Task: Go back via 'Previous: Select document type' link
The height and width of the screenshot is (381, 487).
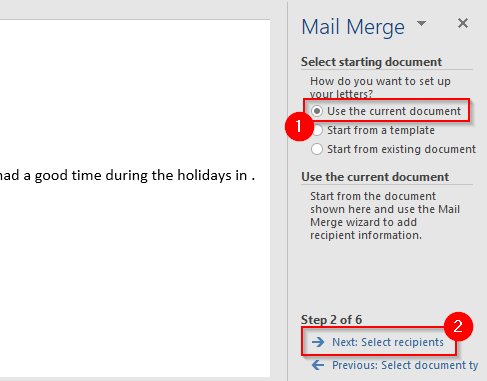Action: (405, 365)
